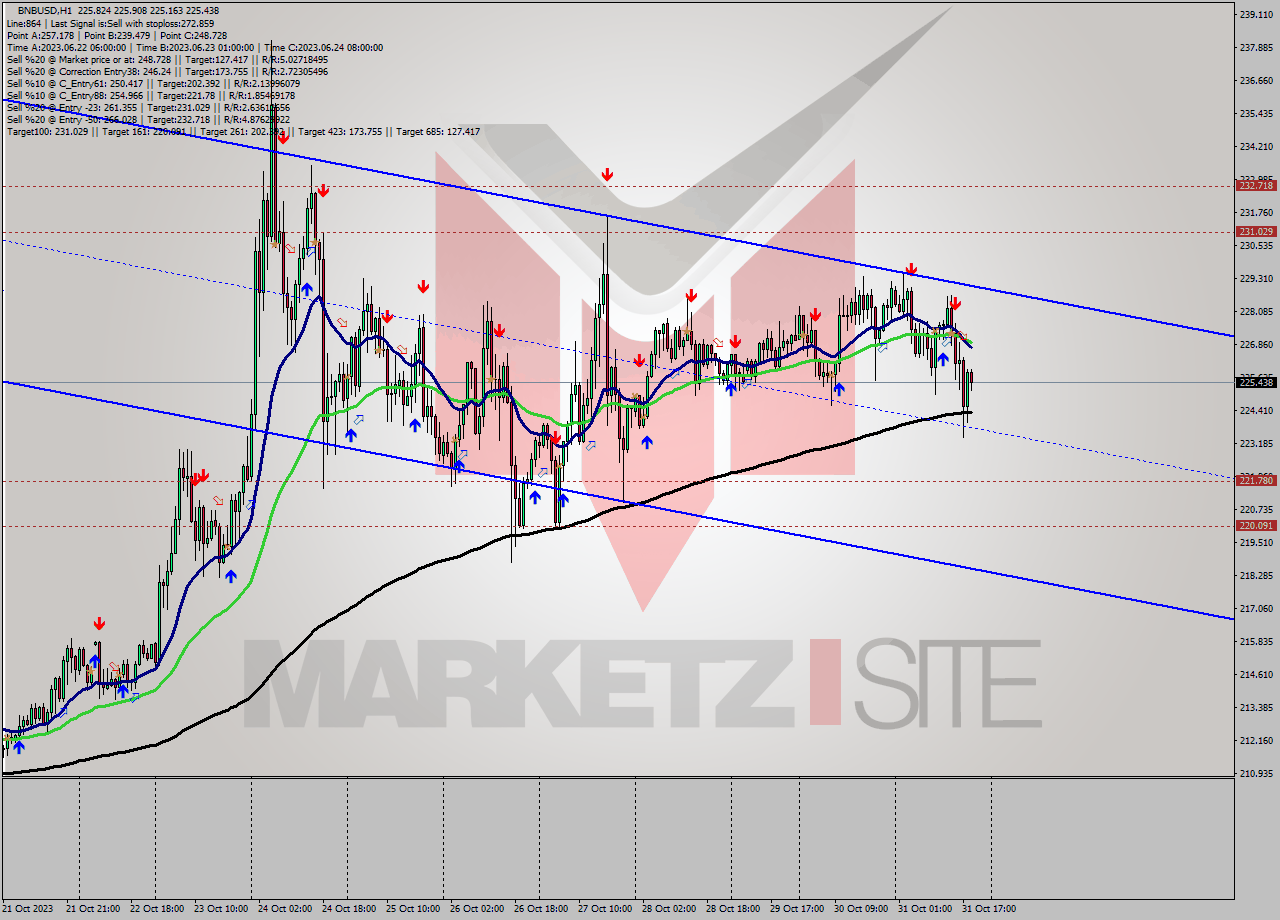Click the 234.210 price scale value
Viewport: 1280px width, 920px height.
click(x=1256, y=146)
